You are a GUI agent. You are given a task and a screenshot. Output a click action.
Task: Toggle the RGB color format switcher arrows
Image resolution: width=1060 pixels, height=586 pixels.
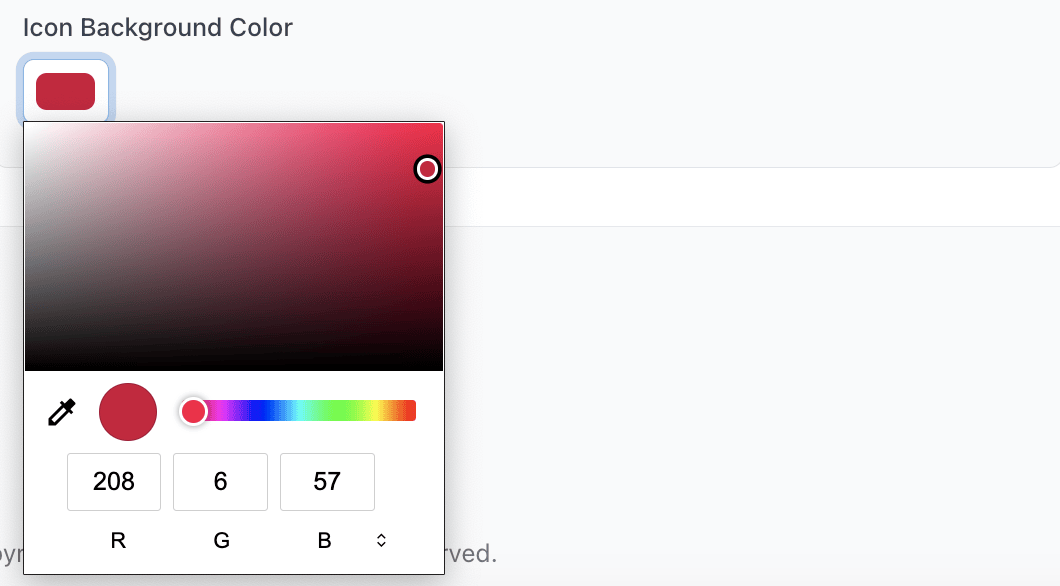point(381,540)
